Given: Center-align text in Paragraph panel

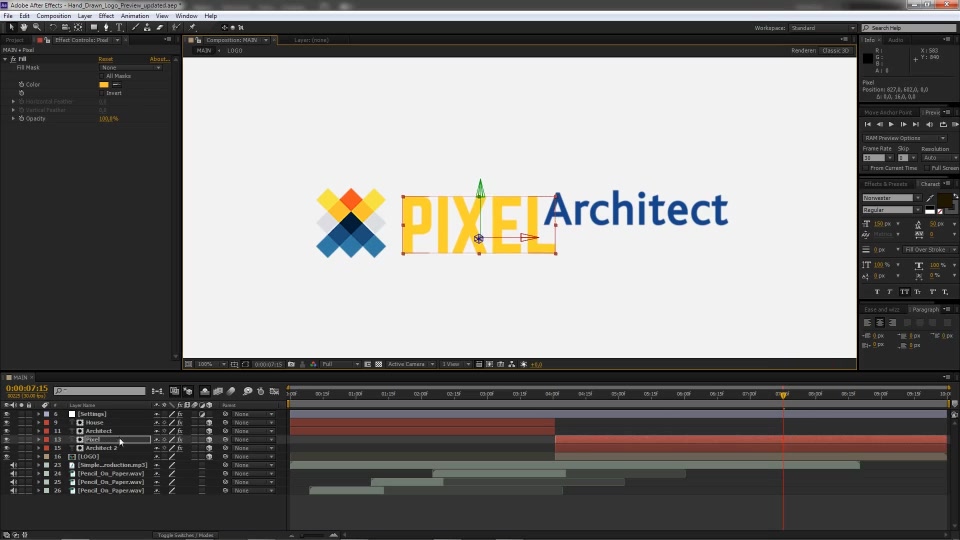Looking at the screenshot, I should pos(880,323).
